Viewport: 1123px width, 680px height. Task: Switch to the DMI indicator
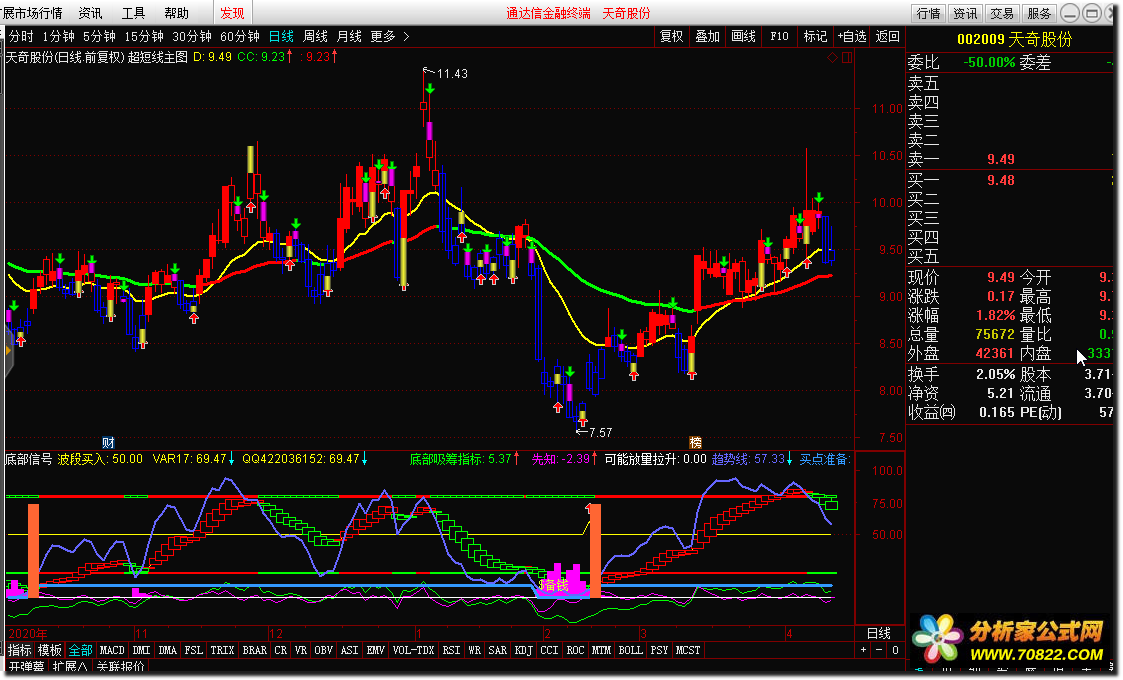point(141,650)
